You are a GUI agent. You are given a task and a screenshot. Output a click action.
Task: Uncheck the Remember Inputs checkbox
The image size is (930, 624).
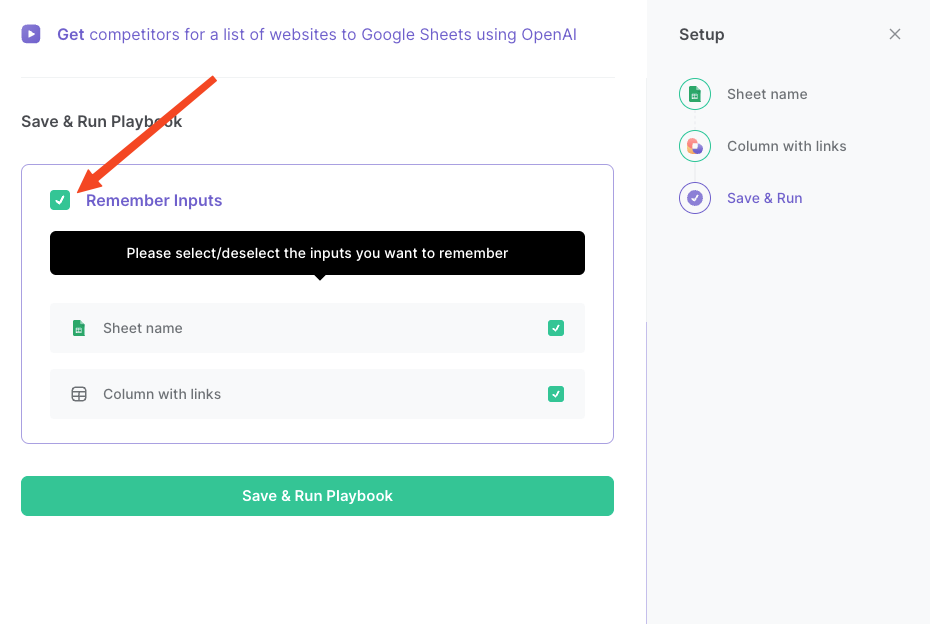60,200
